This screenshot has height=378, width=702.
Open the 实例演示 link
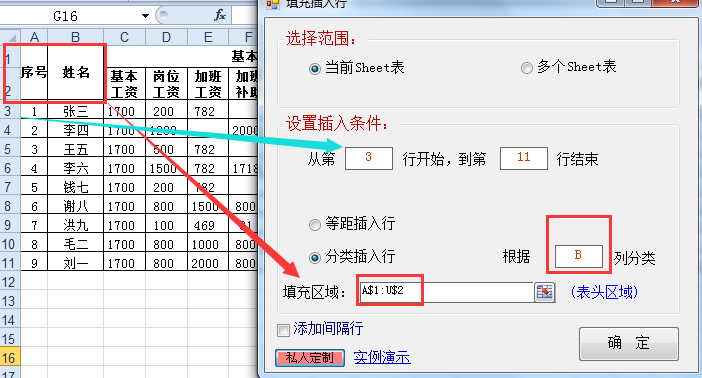[x=382, y=357]
